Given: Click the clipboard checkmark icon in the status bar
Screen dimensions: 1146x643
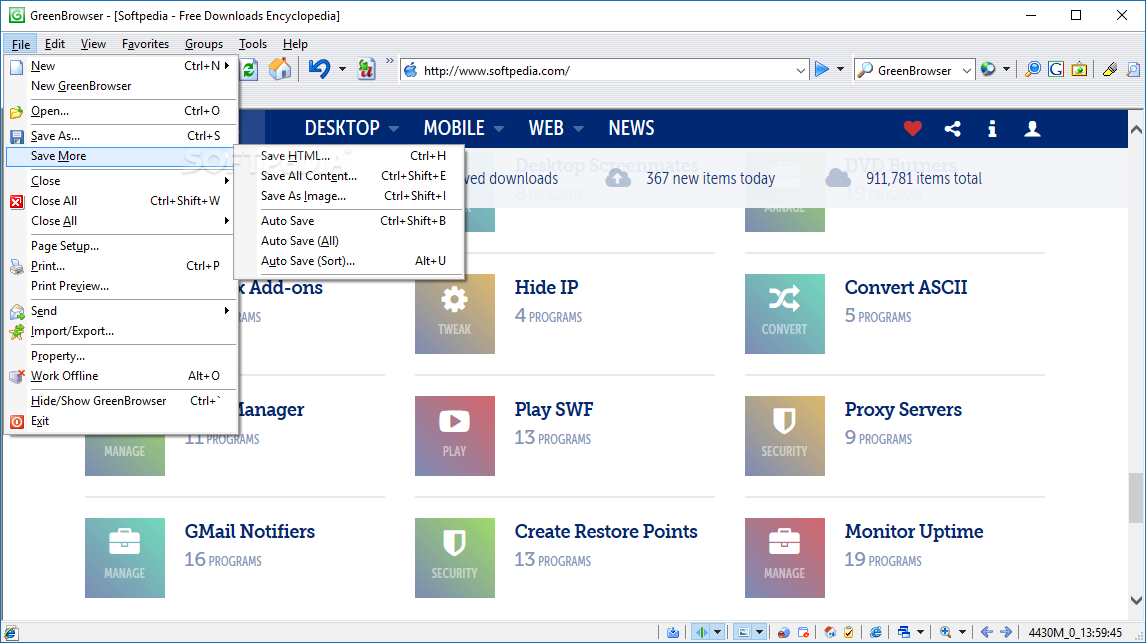Looking at the screenshot, I should pyautogui.click(x=849, y=632).
